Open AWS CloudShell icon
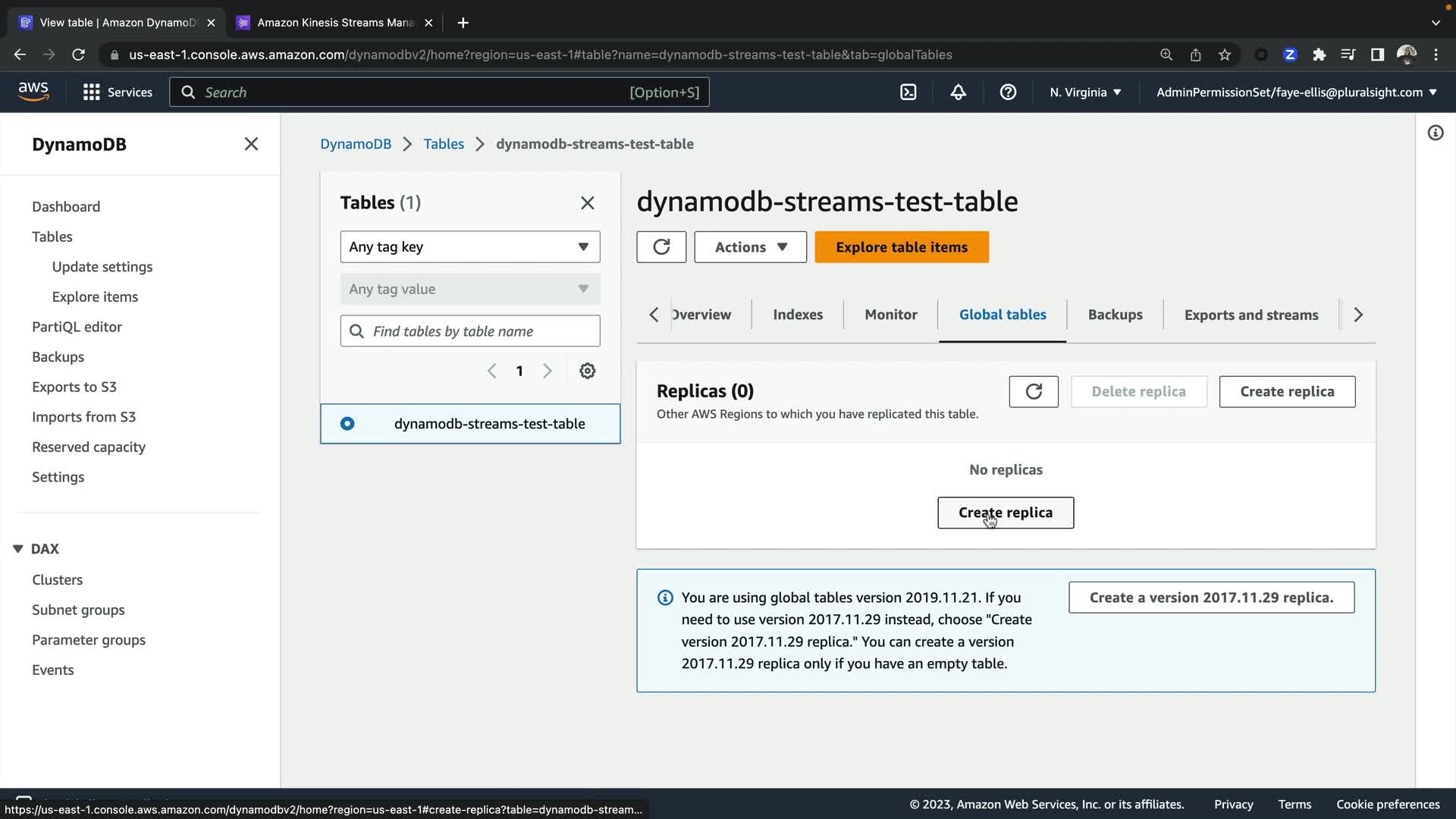The width and height of the screenshot is (1456, 819). 908,93
